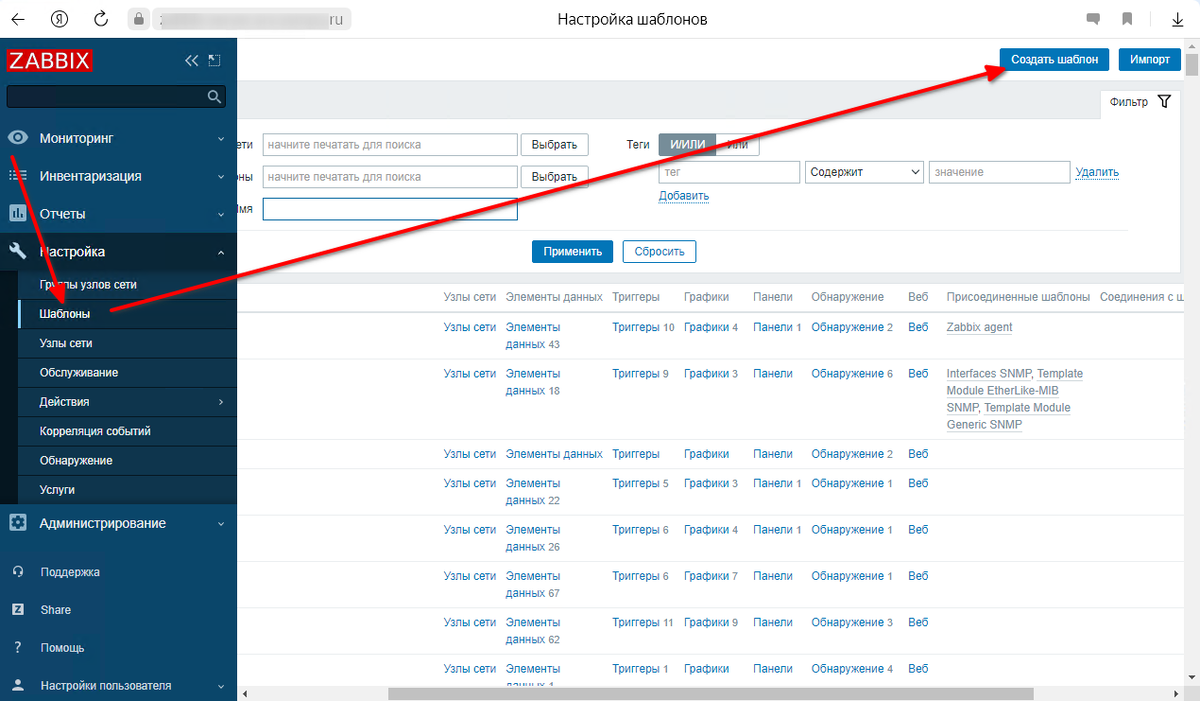
Task: Select the ИЛИ tag evaluation option
Action: 738,144
